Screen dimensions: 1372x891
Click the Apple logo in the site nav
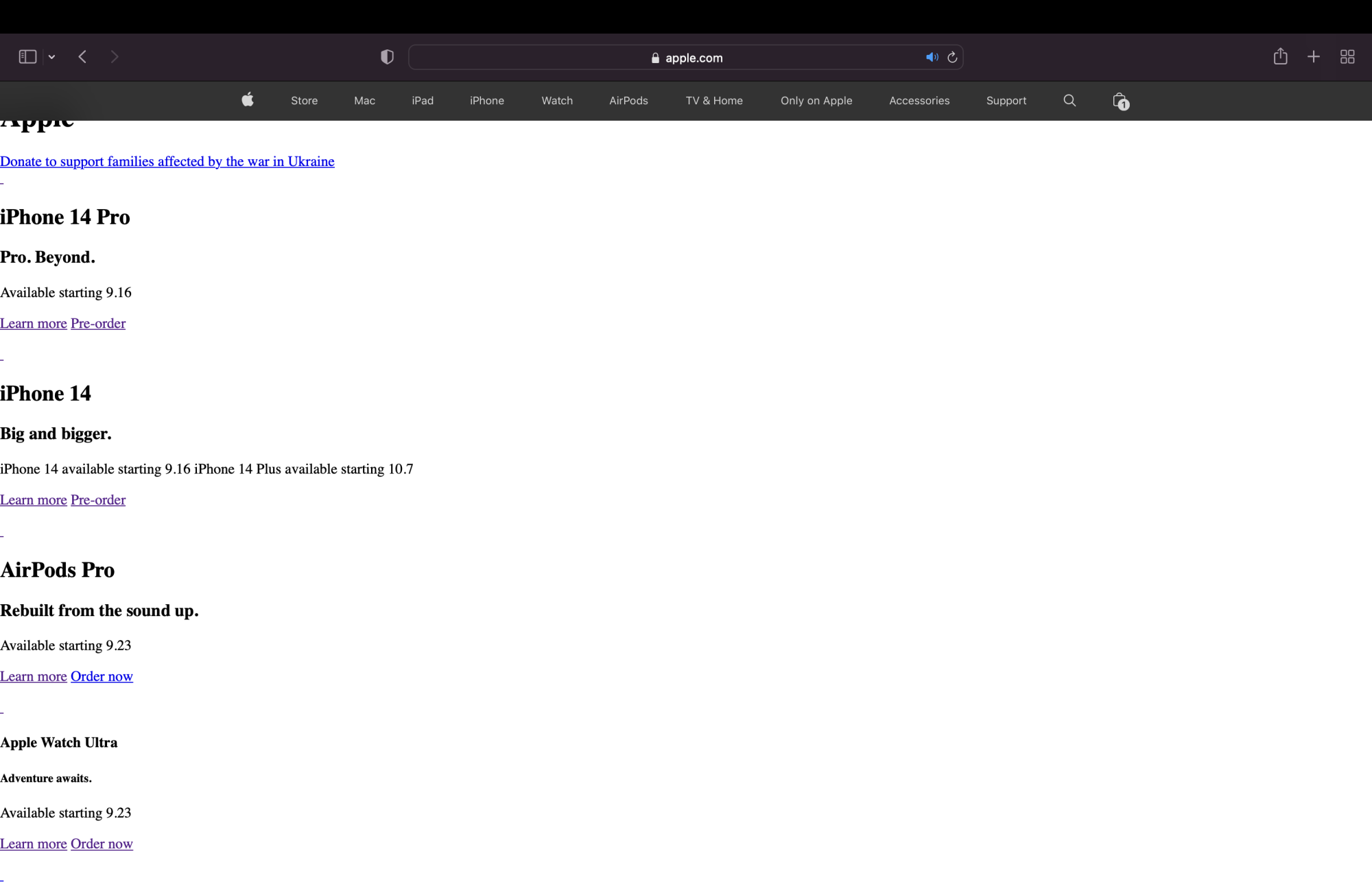(x=248, y=100)
